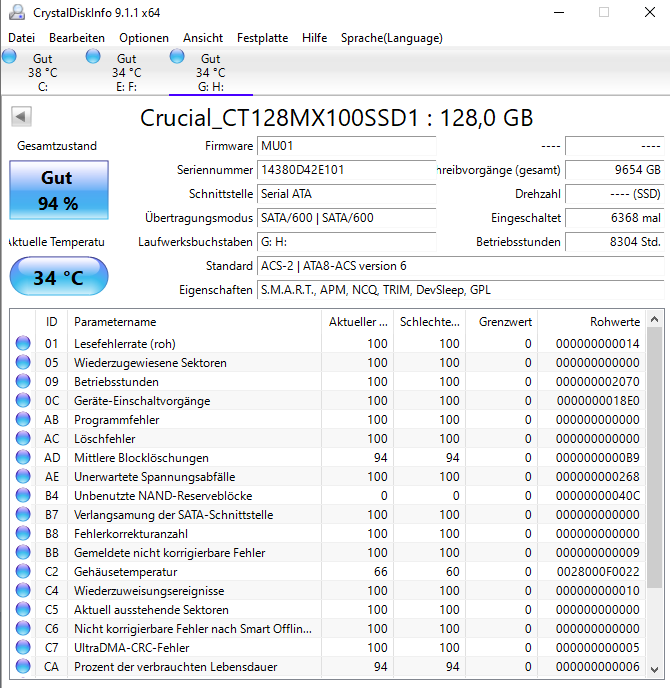Select the UltraDMA-CRC-Fehler parameter name
The image size is (670, 688).
click(x=132, y=648)
